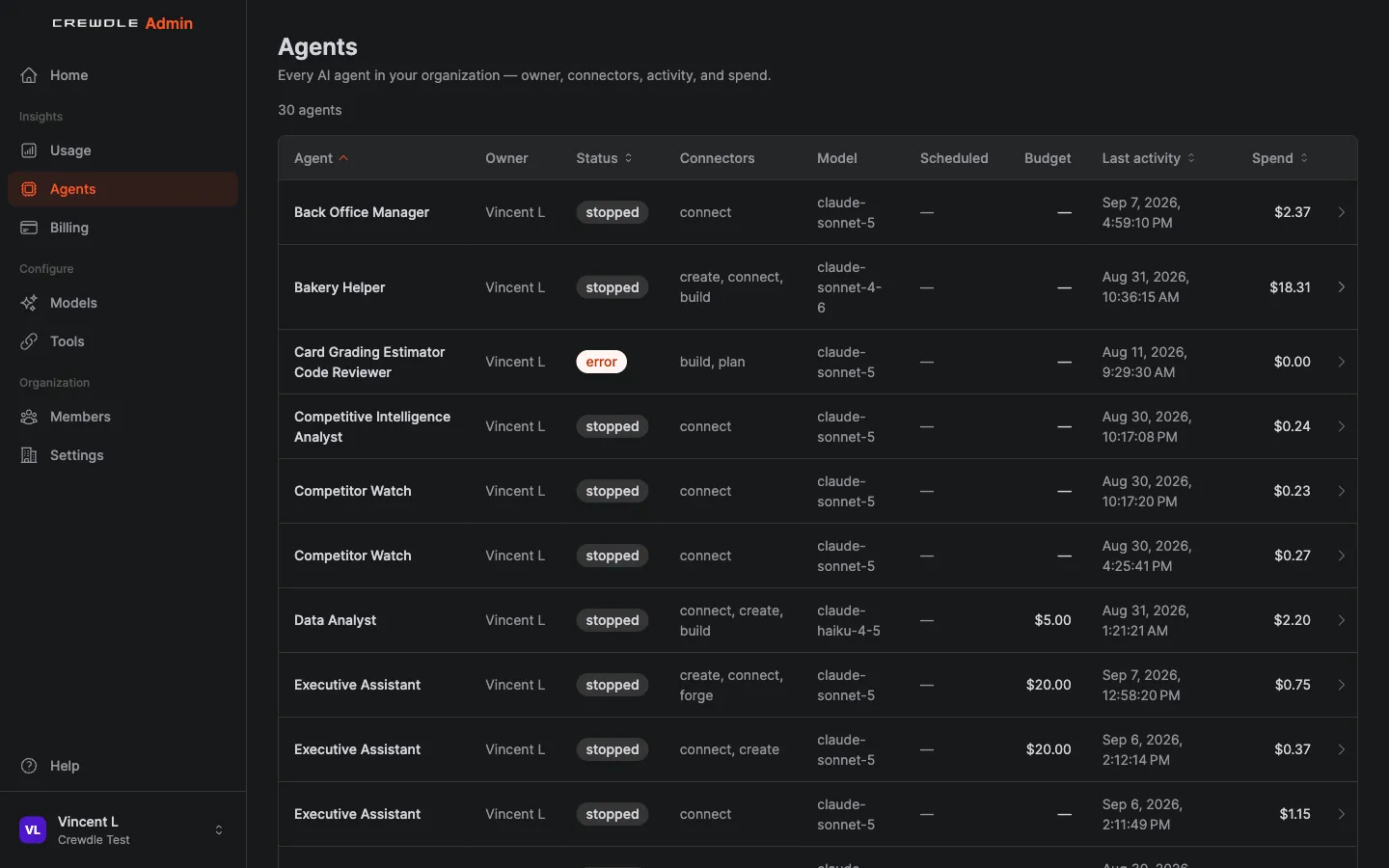
Task: Open the Bakery Helper agent
Action: (x=340, y=287)
